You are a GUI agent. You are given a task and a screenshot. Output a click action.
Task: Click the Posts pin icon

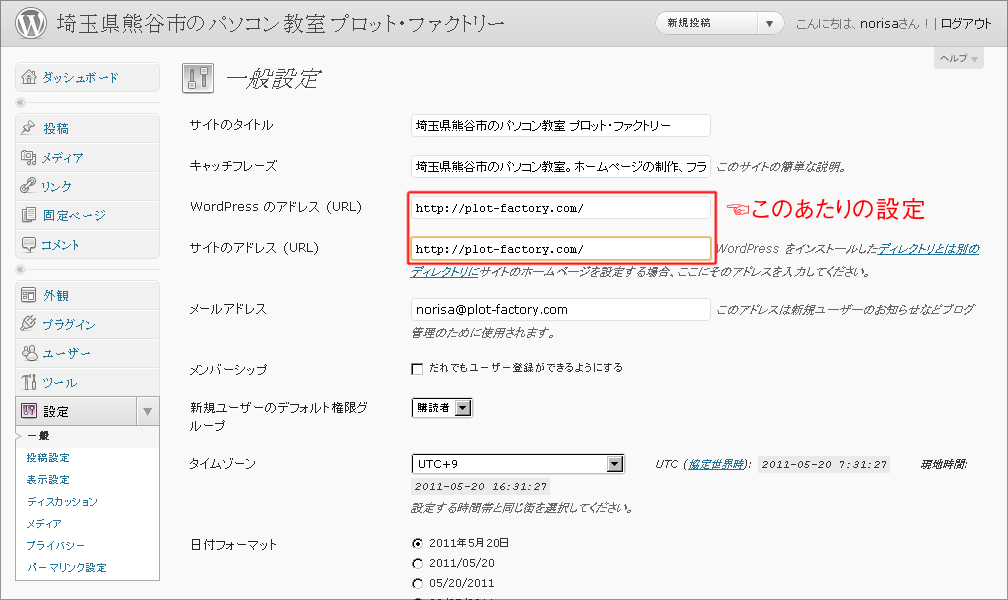click(x=28, y=128)
